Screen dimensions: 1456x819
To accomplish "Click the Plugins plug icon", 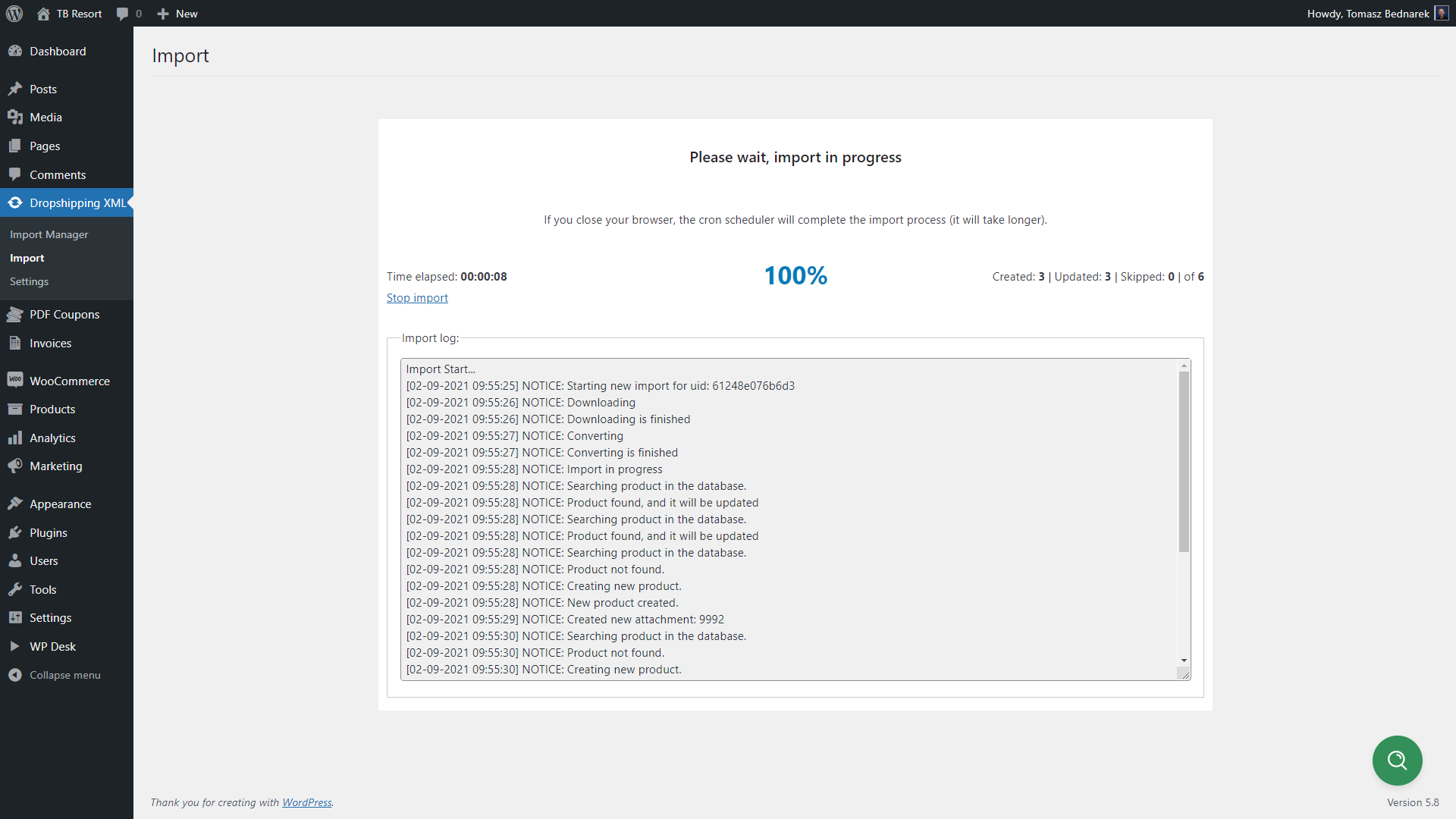I will pyautogui.click(x=15, y=532).
